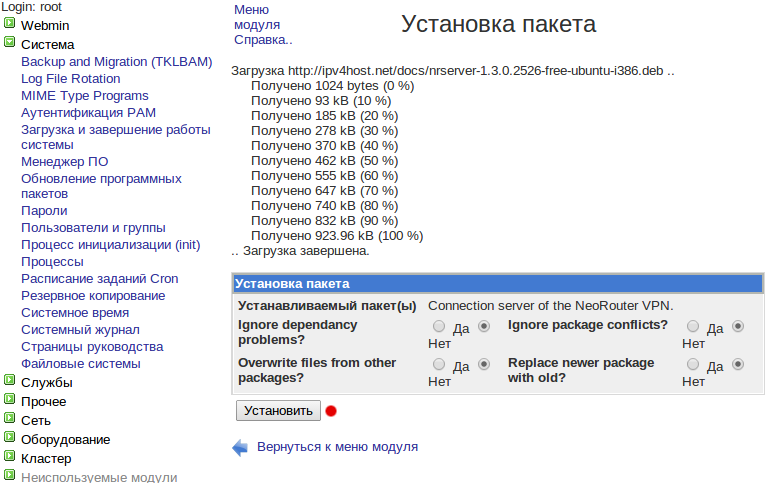Click the Загрузка http://ipv4host.net download line
The height and width of the screenshot is (483, 768).
point(453,71)
